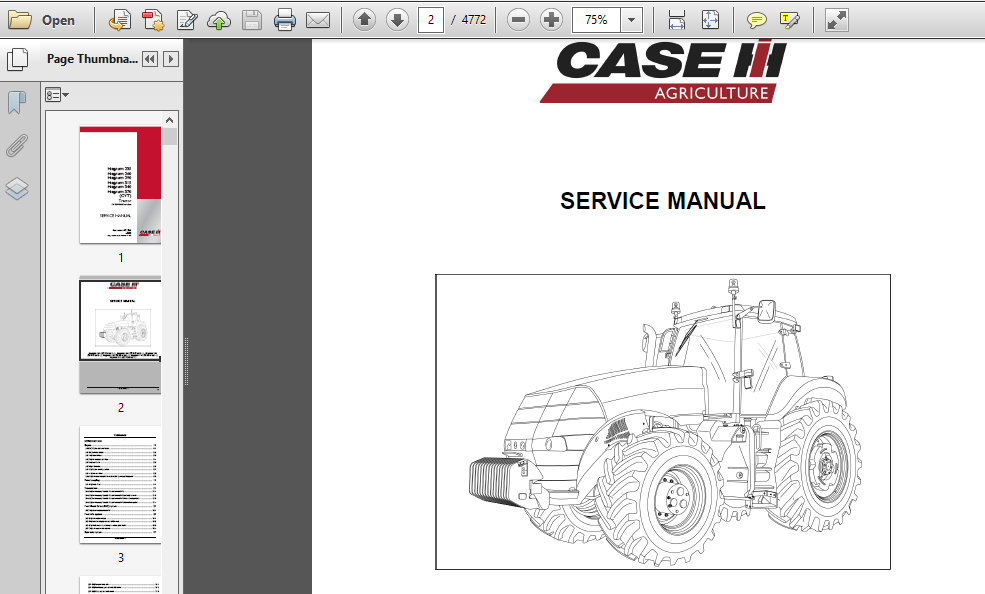985x594 pixels.
Task: Open a file with the Open folder button
Action: (41, 20)
